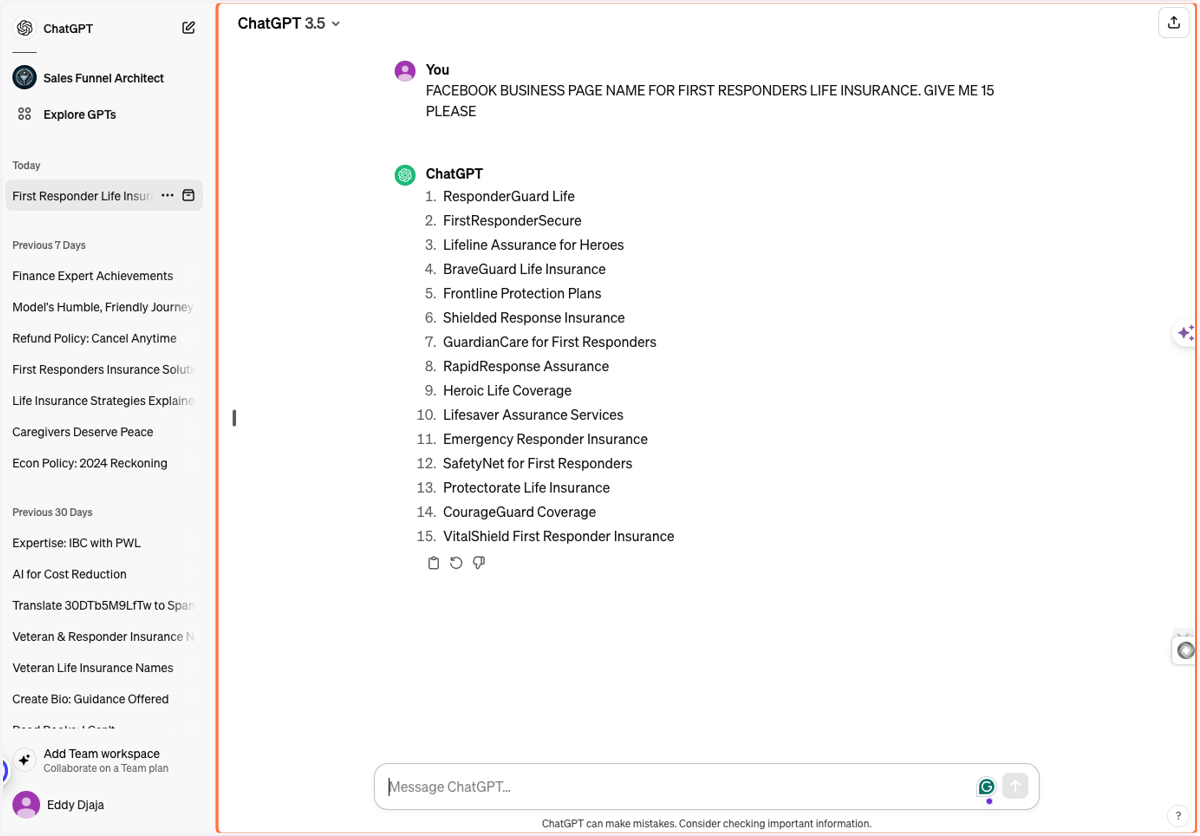Click 'VitalShield First Responder Insurance' text

click(x=558, y=536)
